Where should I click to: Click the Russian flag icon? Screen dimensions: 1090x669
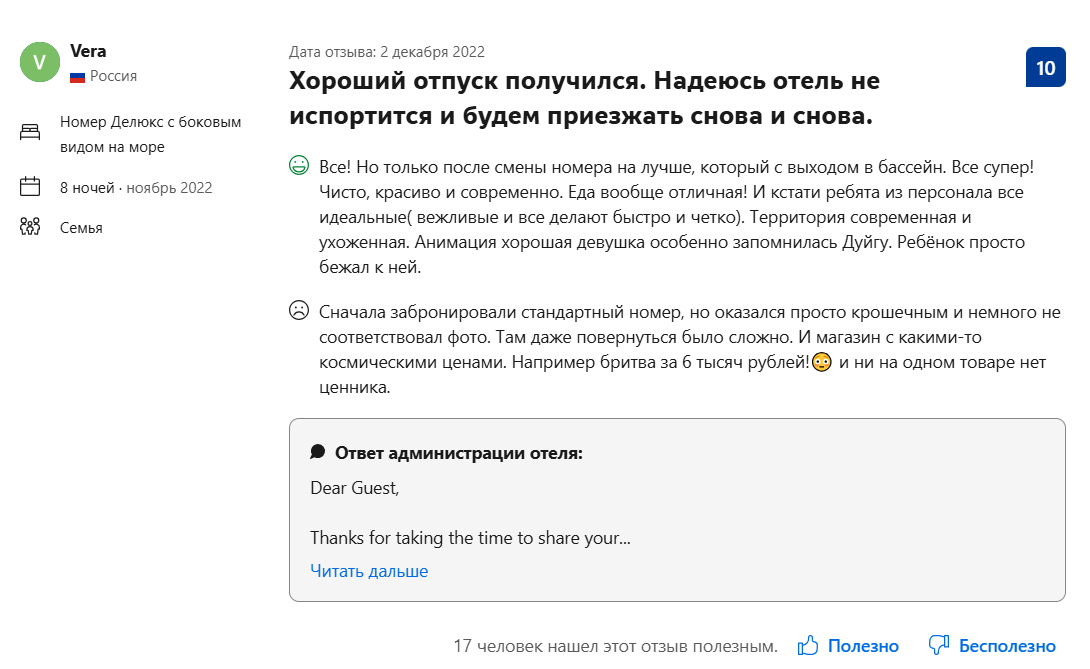77,77
